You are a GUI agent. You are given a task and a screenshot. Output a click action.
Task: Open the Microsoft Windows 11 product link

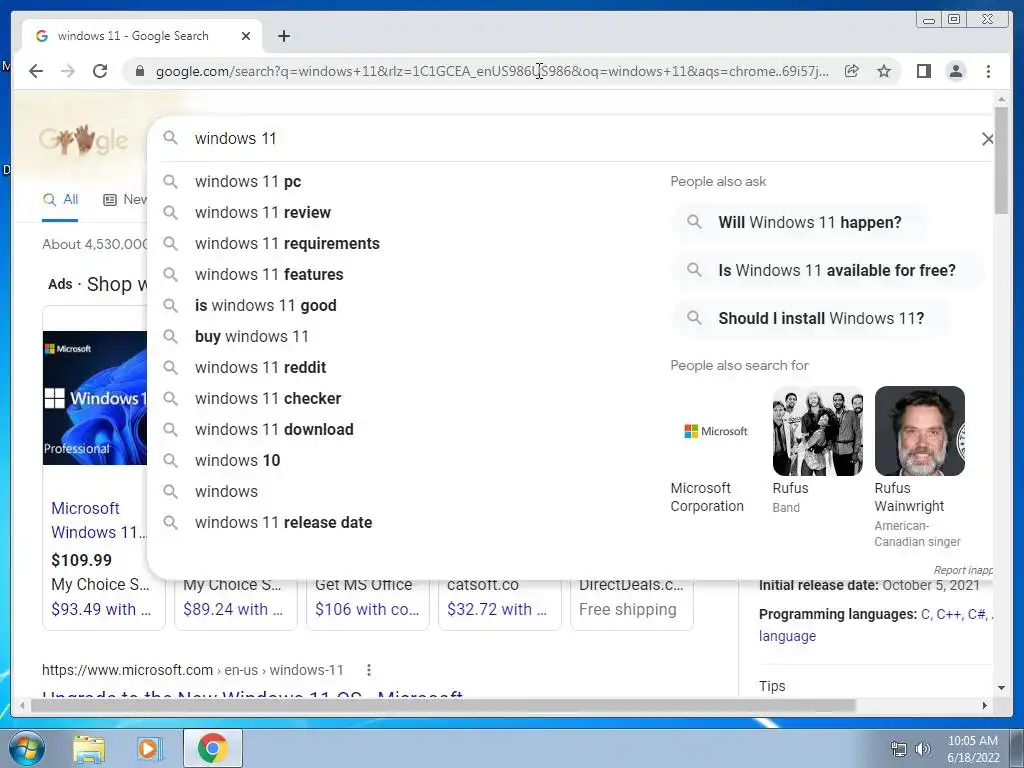tap(98, 520)
